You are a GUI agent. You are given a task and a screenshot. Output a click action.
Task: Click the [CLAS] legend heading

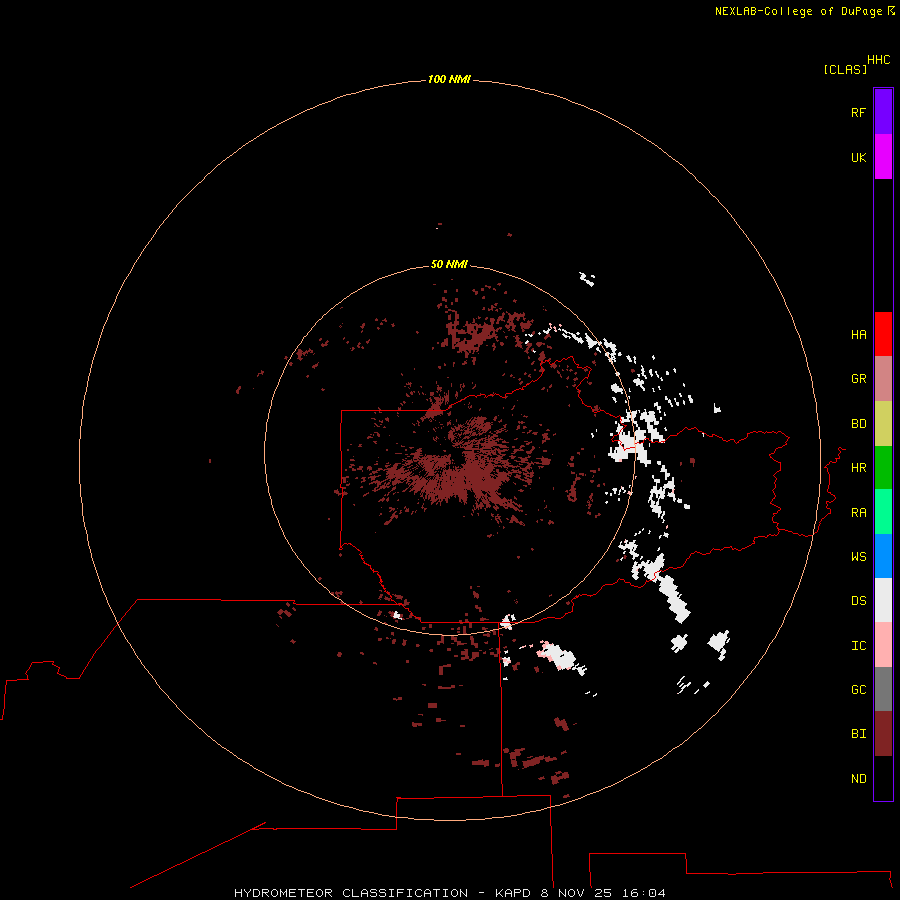click(845, 69)
